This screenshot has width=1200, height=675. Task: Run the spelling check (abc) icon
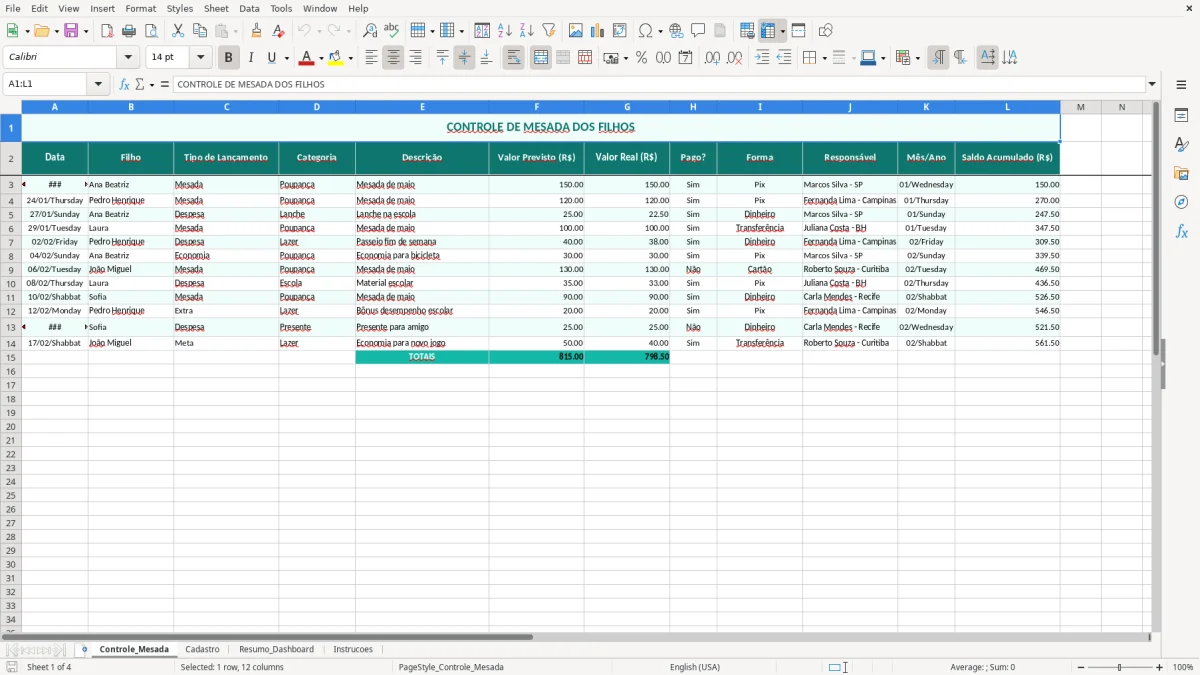(392, 31)
